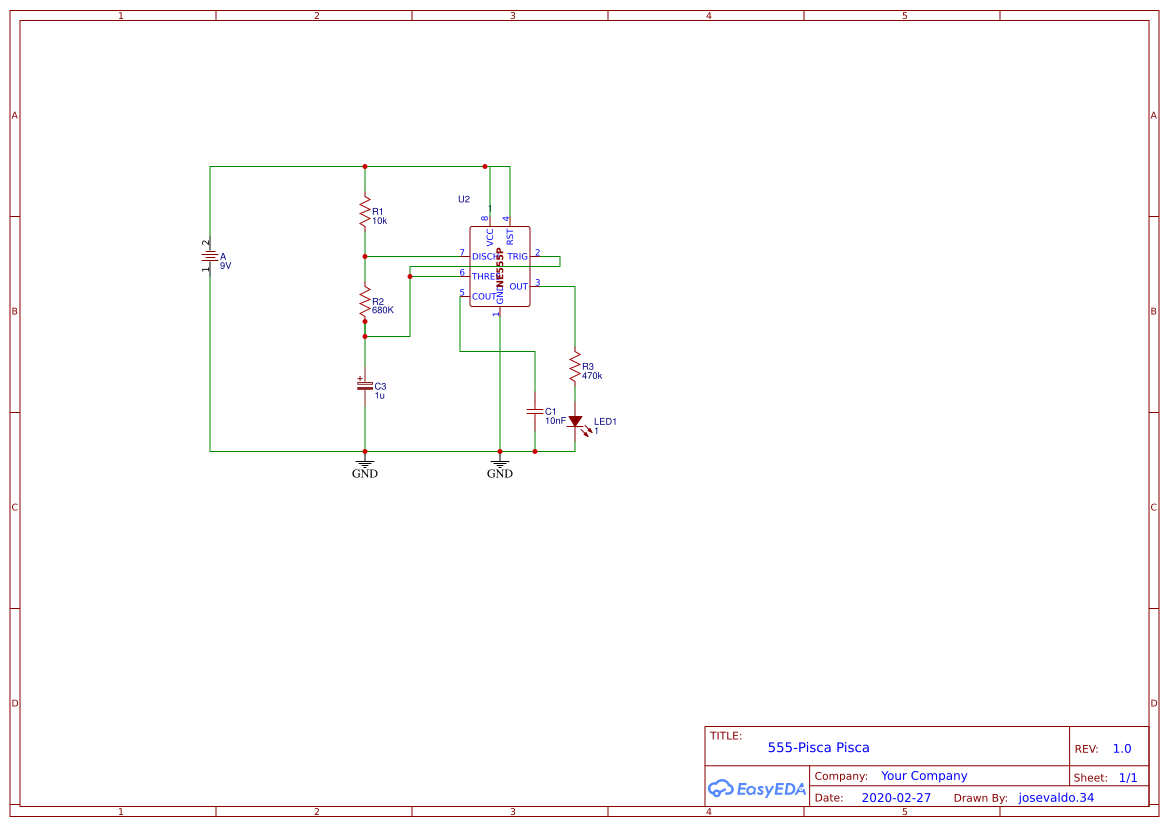1169x827 pixels.
Task: Click capacitor C1 labeled 10nF
Action: 535,412
